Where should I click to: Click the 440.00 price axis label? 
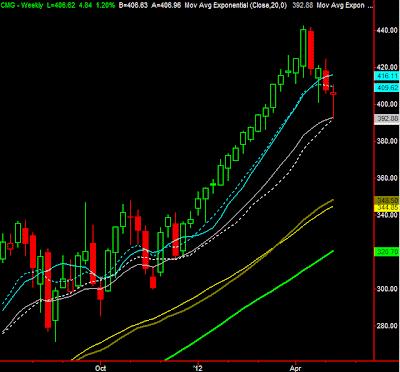coord(388,31)
